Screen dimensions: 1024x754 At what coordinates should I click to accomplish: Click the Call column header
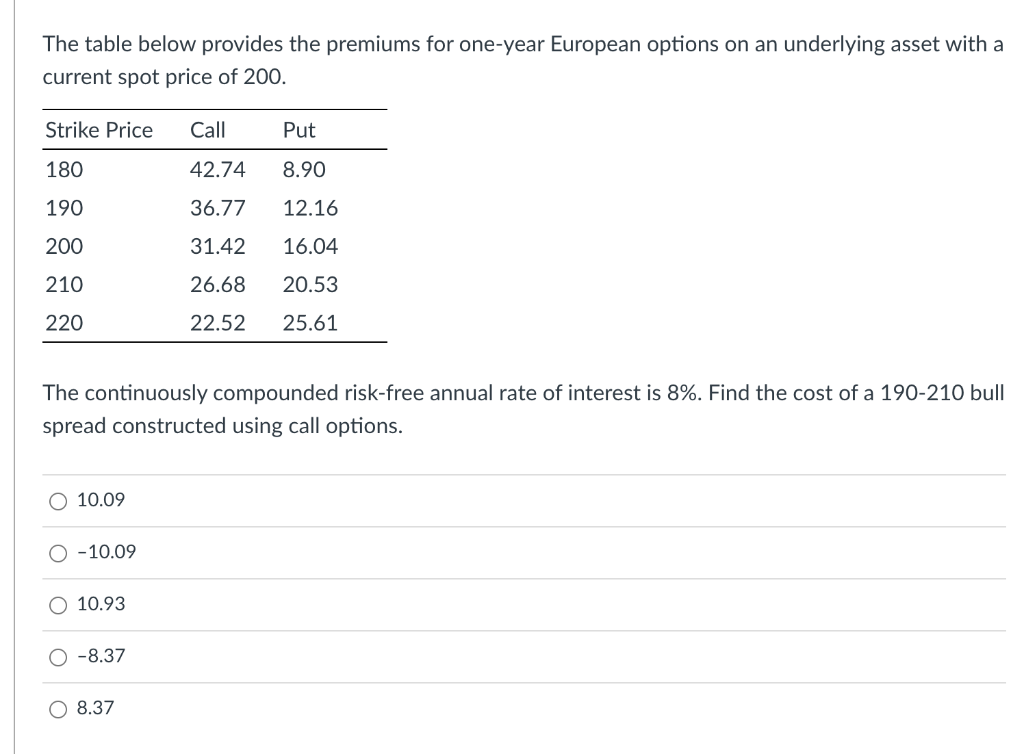click(x=208, y=130)
